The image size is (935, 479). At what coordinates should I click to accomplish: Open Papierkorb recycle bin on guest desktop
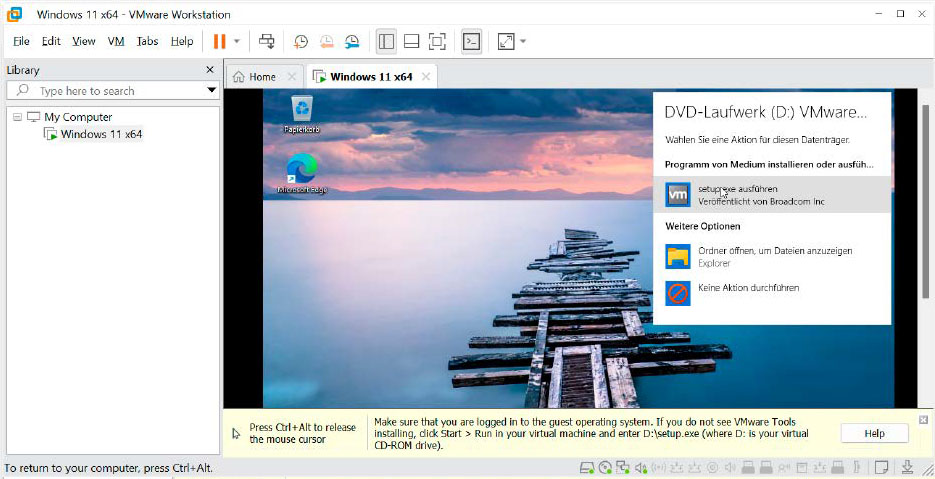coord(302,115)
